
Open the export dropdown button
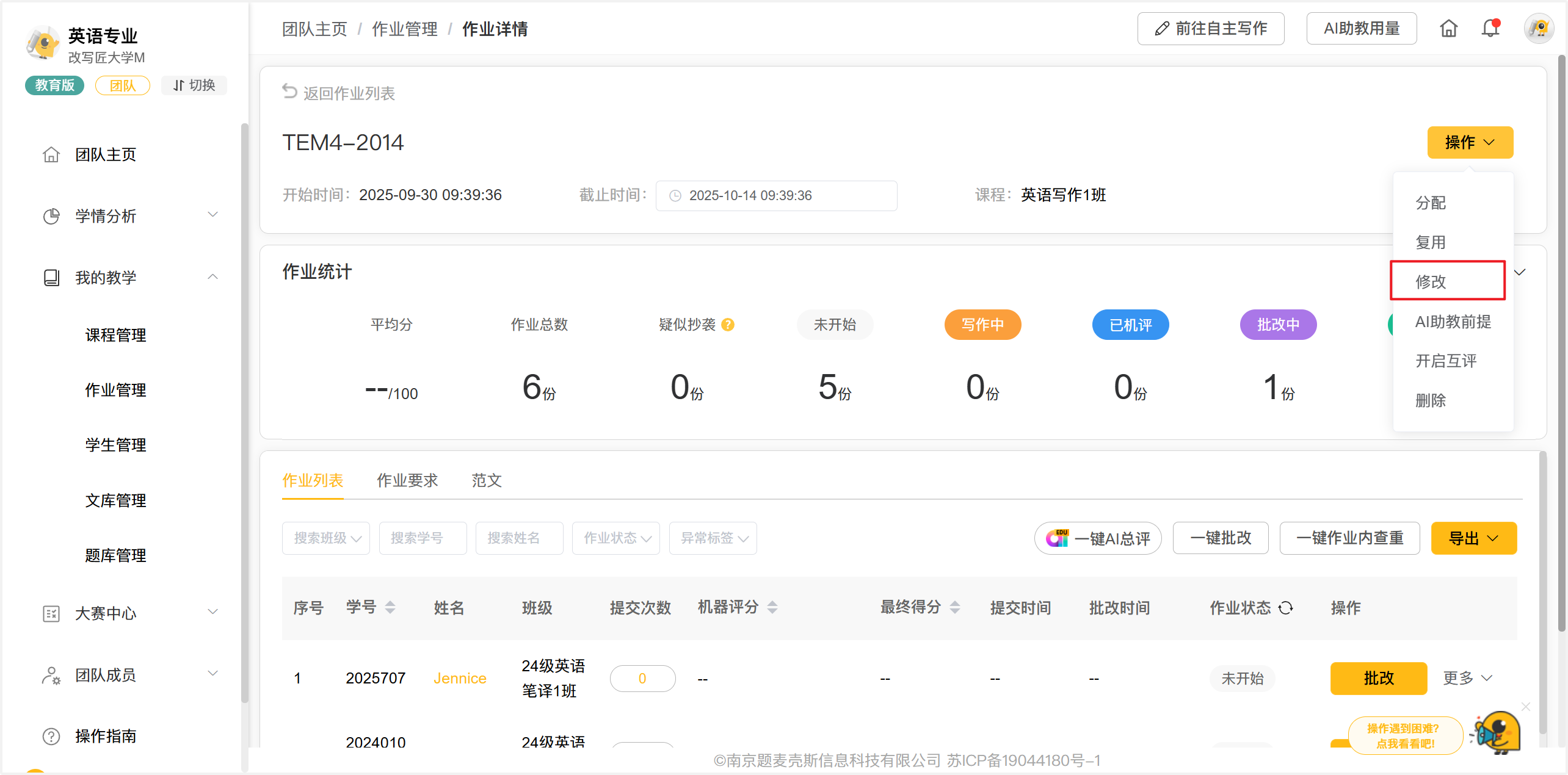1473,538
